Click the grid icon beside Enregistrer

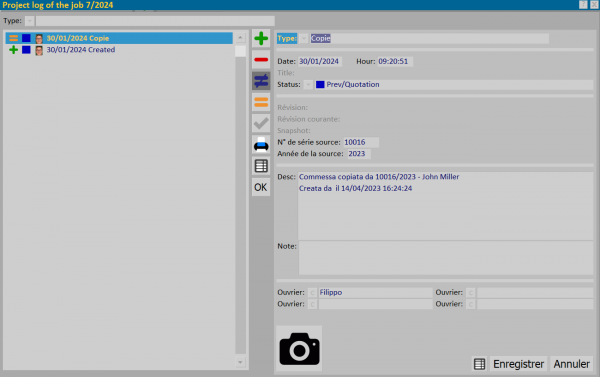click(479, 364)
